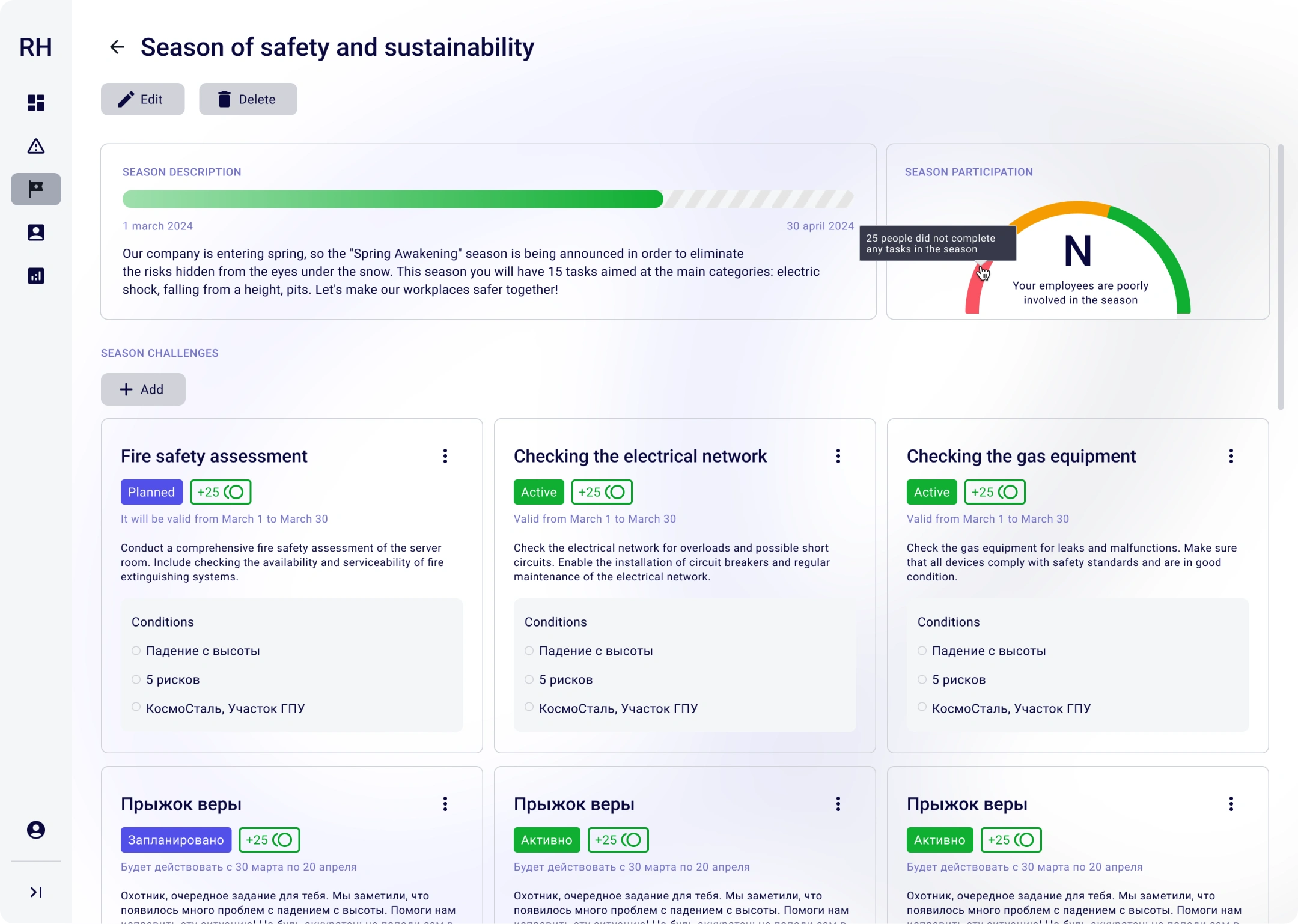1298x924 pixels.
Task: Click the back arrow next to season title
Action: (x=117, y=47)
